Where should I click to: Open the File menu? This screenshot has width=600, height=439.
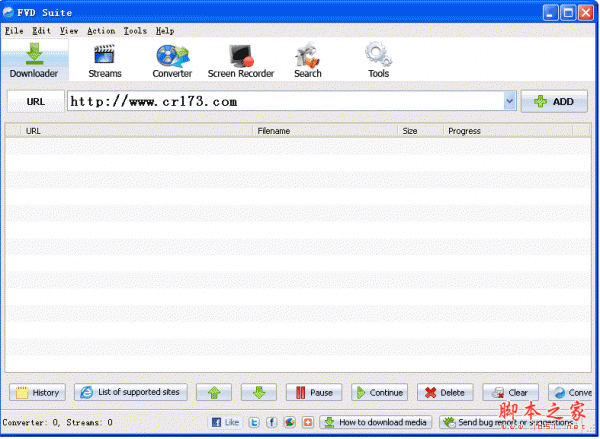14,31
